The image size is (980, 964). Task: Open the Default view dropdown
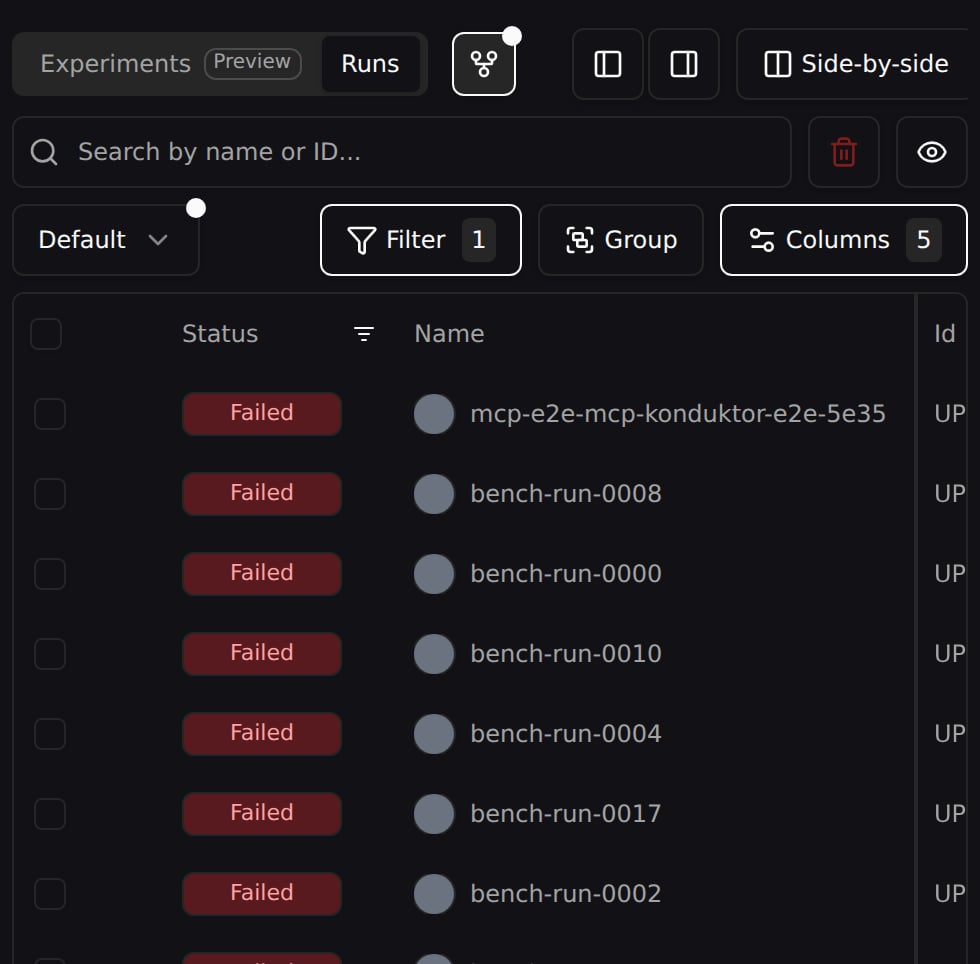(x=106, y=240)
